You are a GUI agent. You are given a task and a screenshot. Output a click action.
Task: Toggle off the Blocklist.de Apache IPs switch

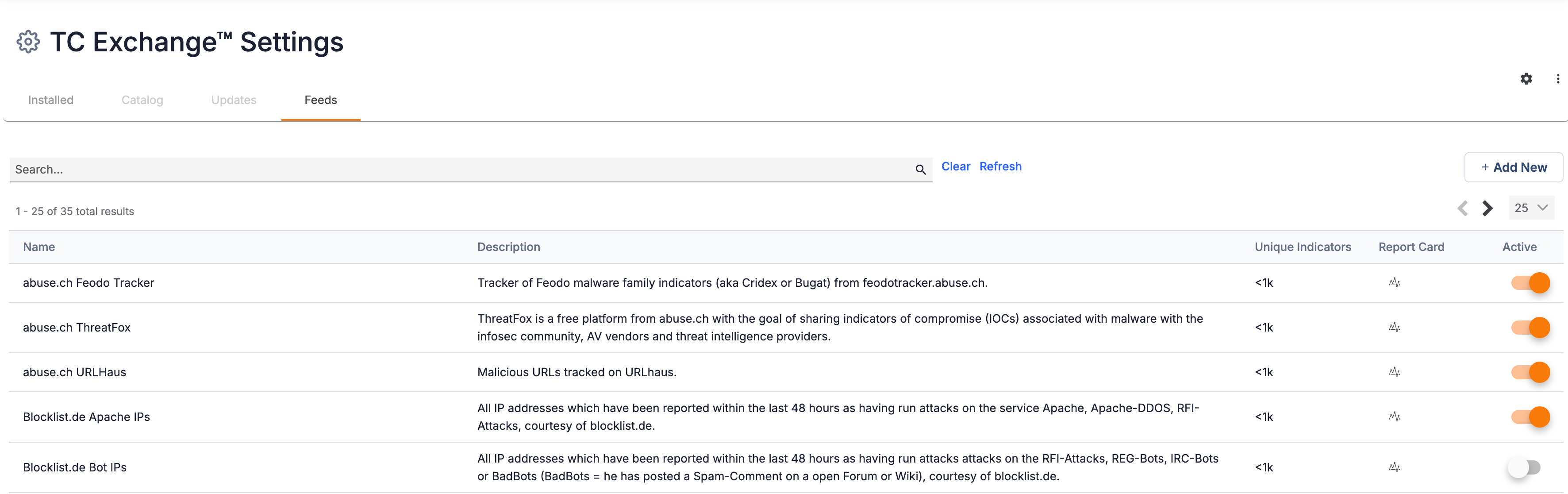(x=1530, y=417)
